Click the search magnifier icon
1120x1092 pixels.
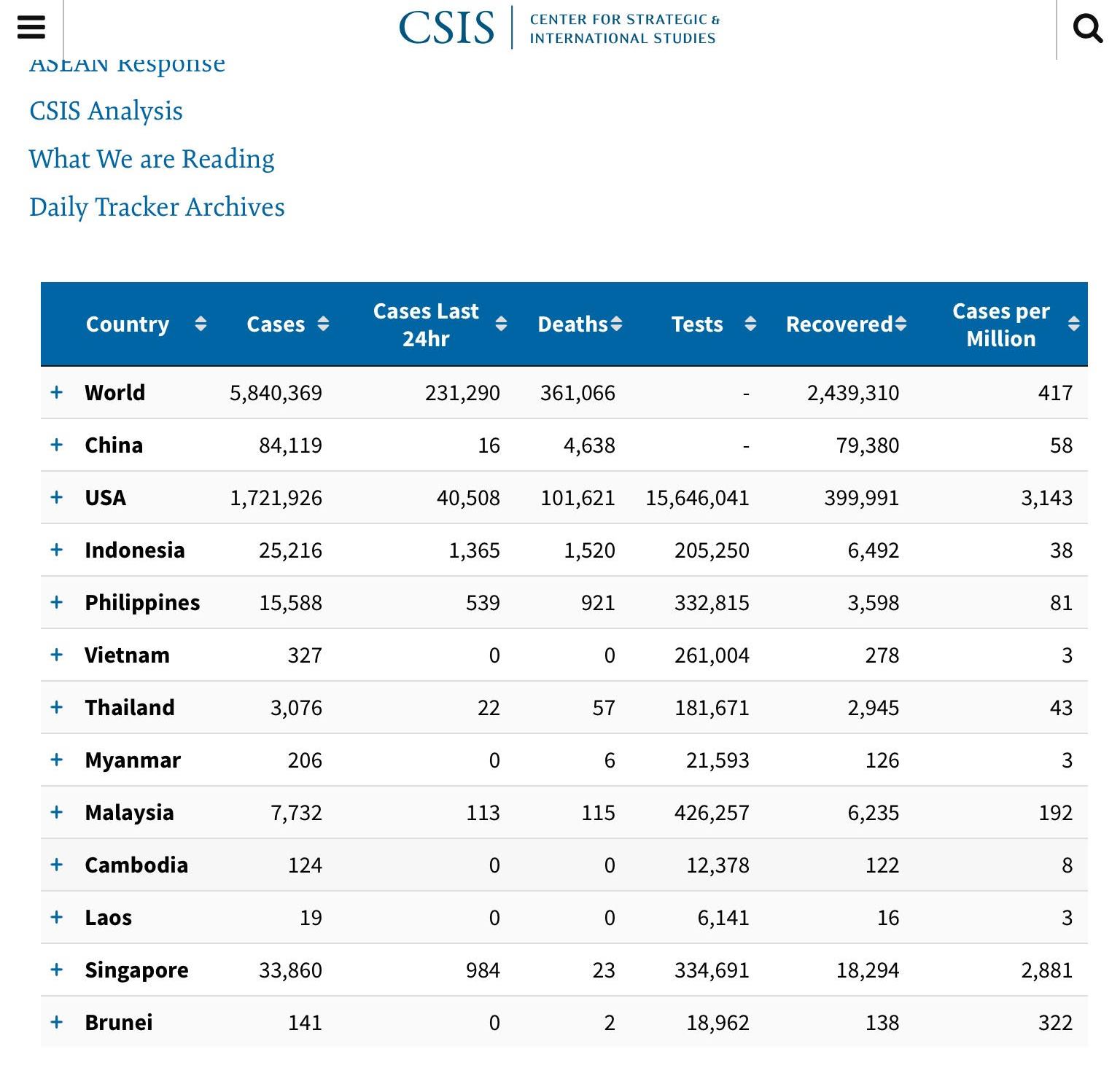pos(1087,28)
